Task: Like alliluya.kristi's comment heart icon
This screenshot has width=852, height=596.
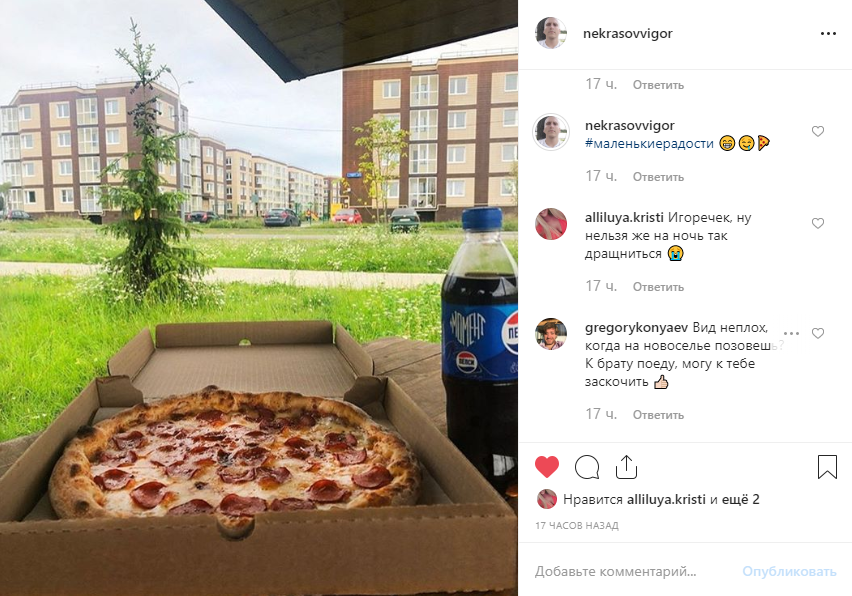Action: click(818, 223)
